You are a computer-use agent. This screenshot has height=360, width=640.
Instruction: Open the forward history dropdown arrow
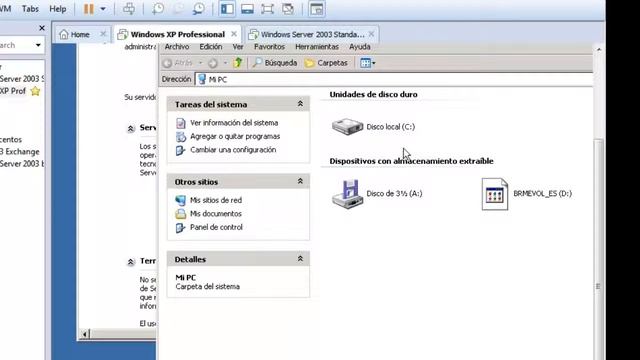225,63
